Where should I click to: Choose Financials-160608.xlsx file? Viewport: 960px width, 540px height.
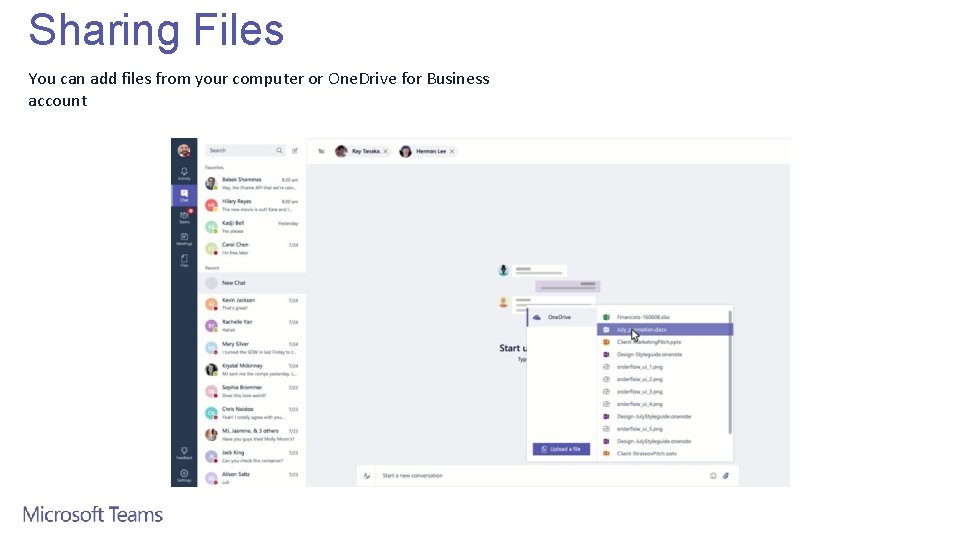[x=663, y=317]
